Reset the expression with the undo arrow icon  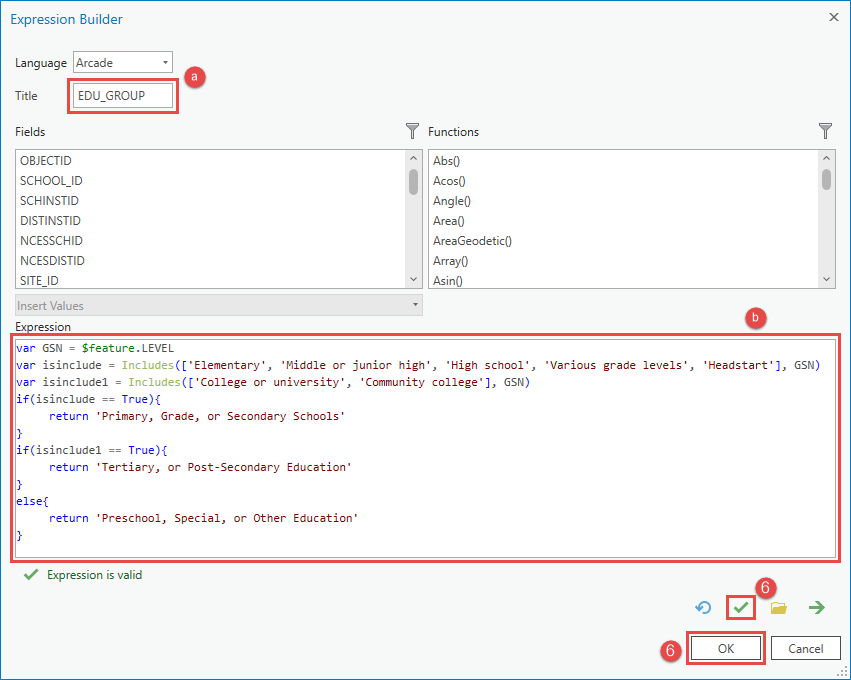703,607
